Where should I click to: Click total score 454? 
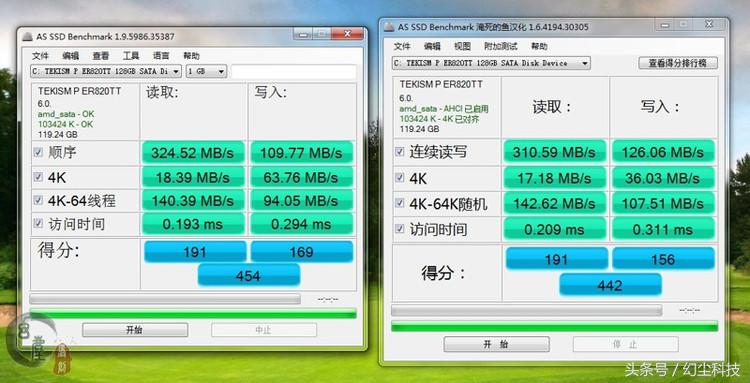248,275
